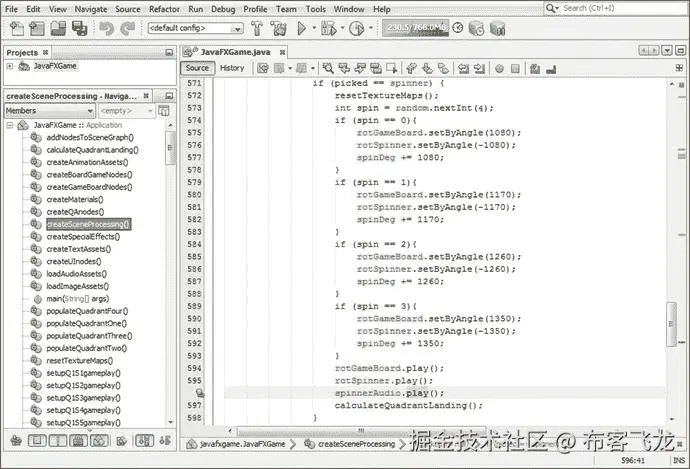Click the Start Macro Recording icon

(499, 69)
